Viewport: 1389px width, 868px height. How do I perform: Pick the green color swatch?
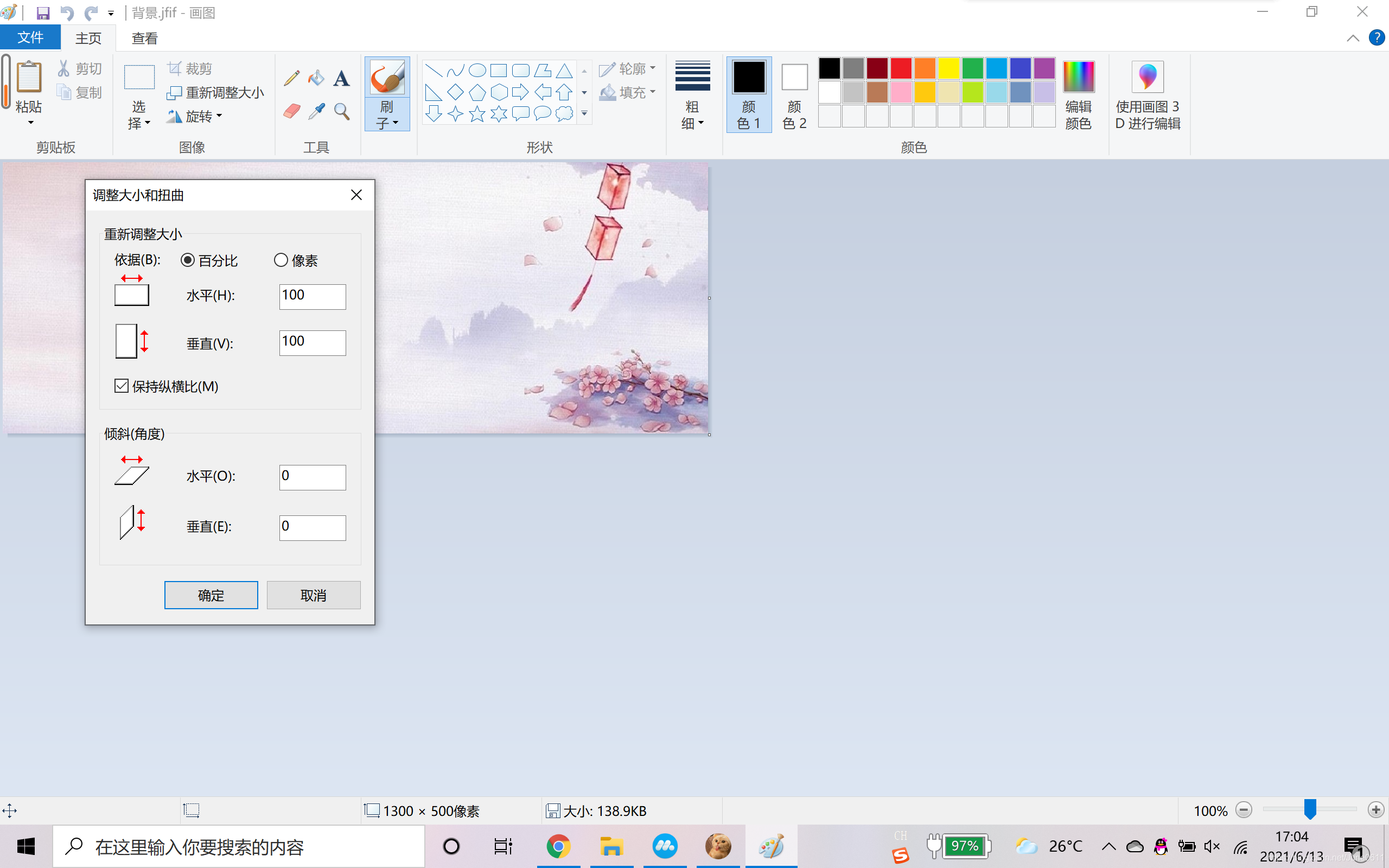click(973, 68)
